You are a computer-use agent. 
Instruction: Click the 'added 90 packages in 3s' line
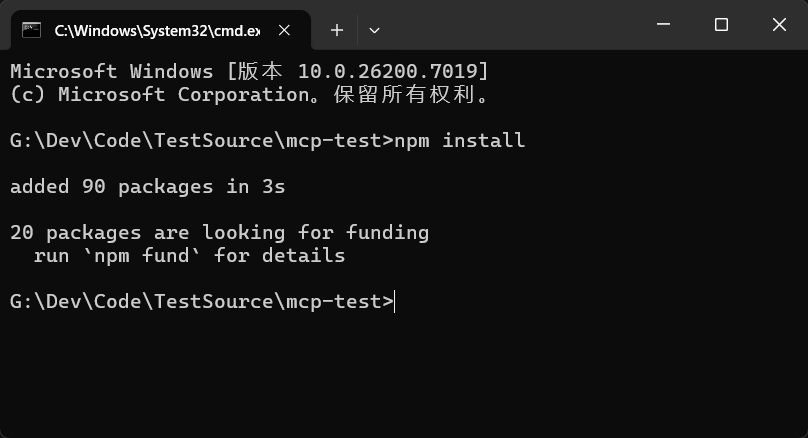tap(148, 187)
